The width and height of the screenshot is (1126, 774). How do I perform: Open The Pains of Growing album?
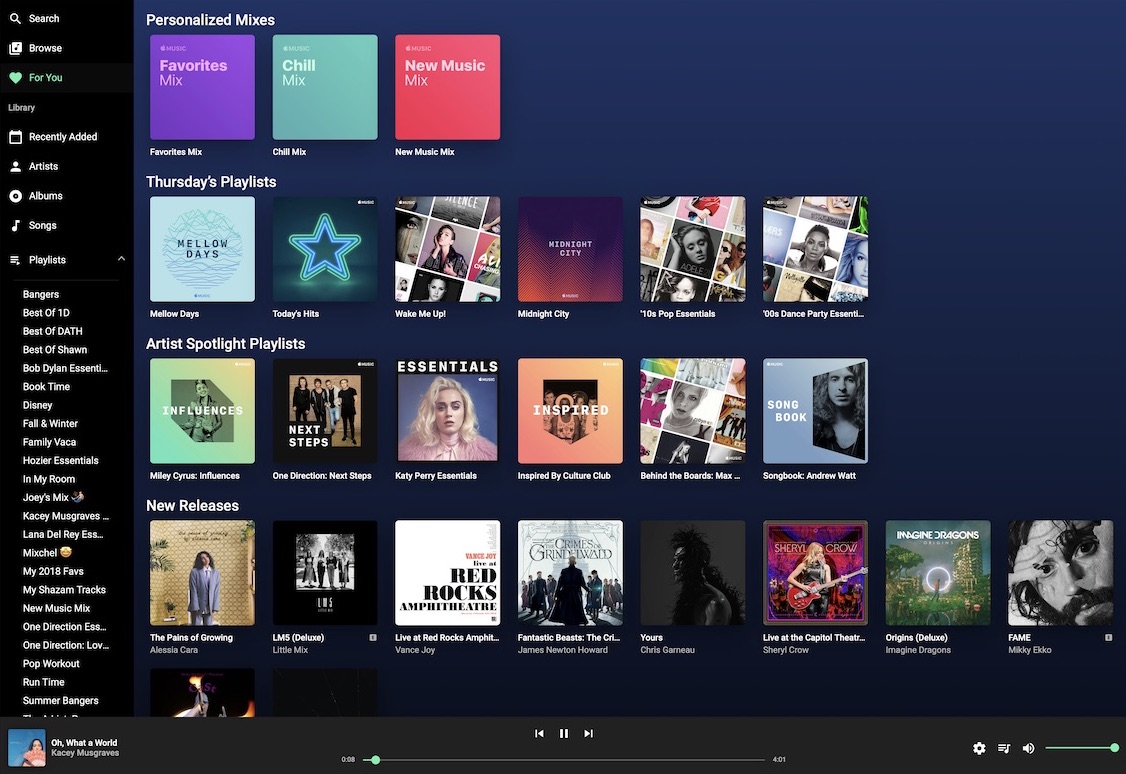pos(203,573)
